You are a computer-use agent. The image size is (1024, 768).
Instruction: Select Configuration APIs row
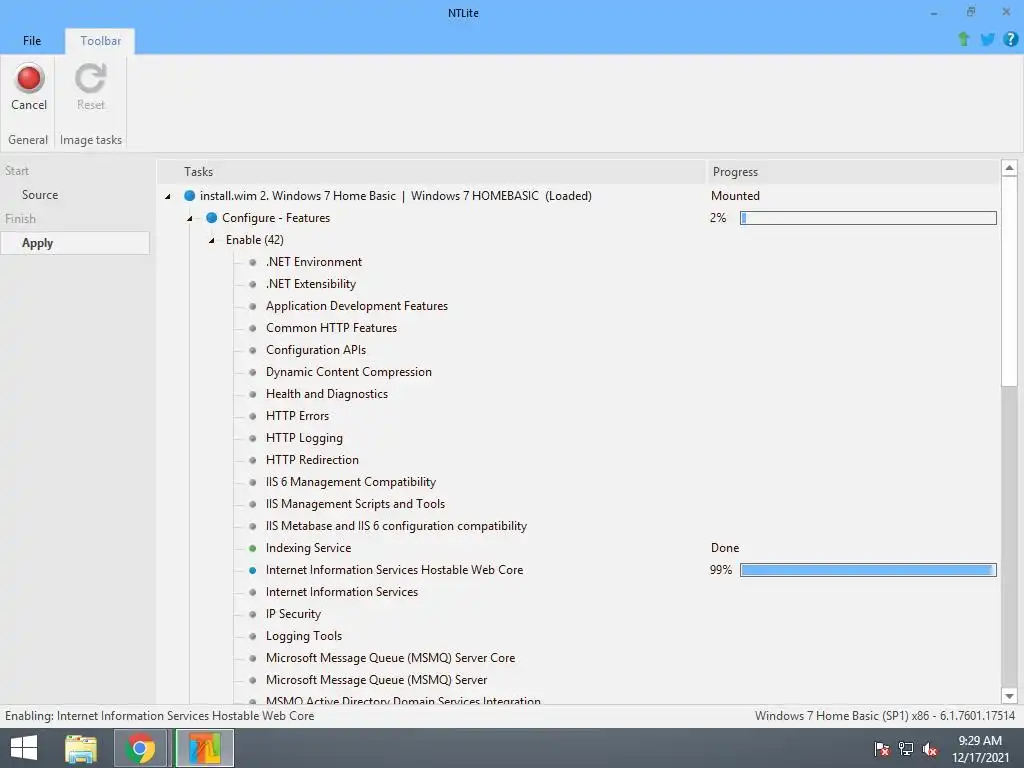coord(315,350)
